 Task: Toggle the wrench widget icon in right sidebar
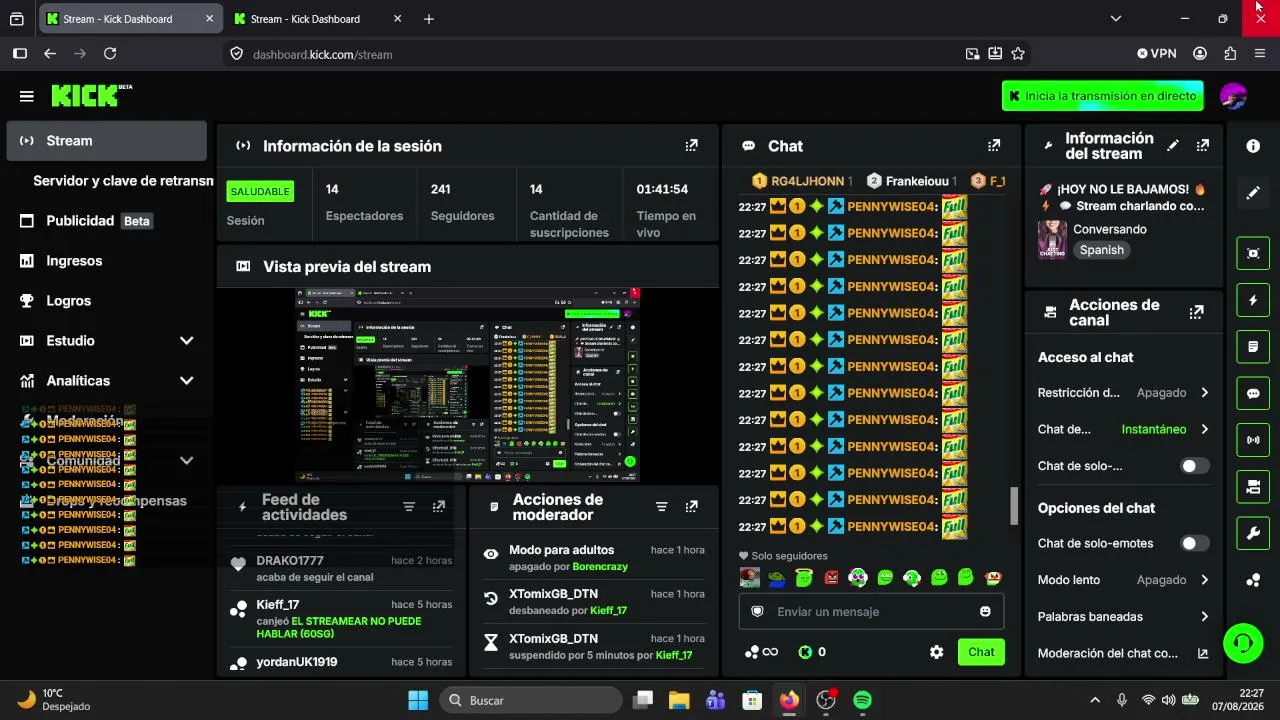click(1253, 534)
